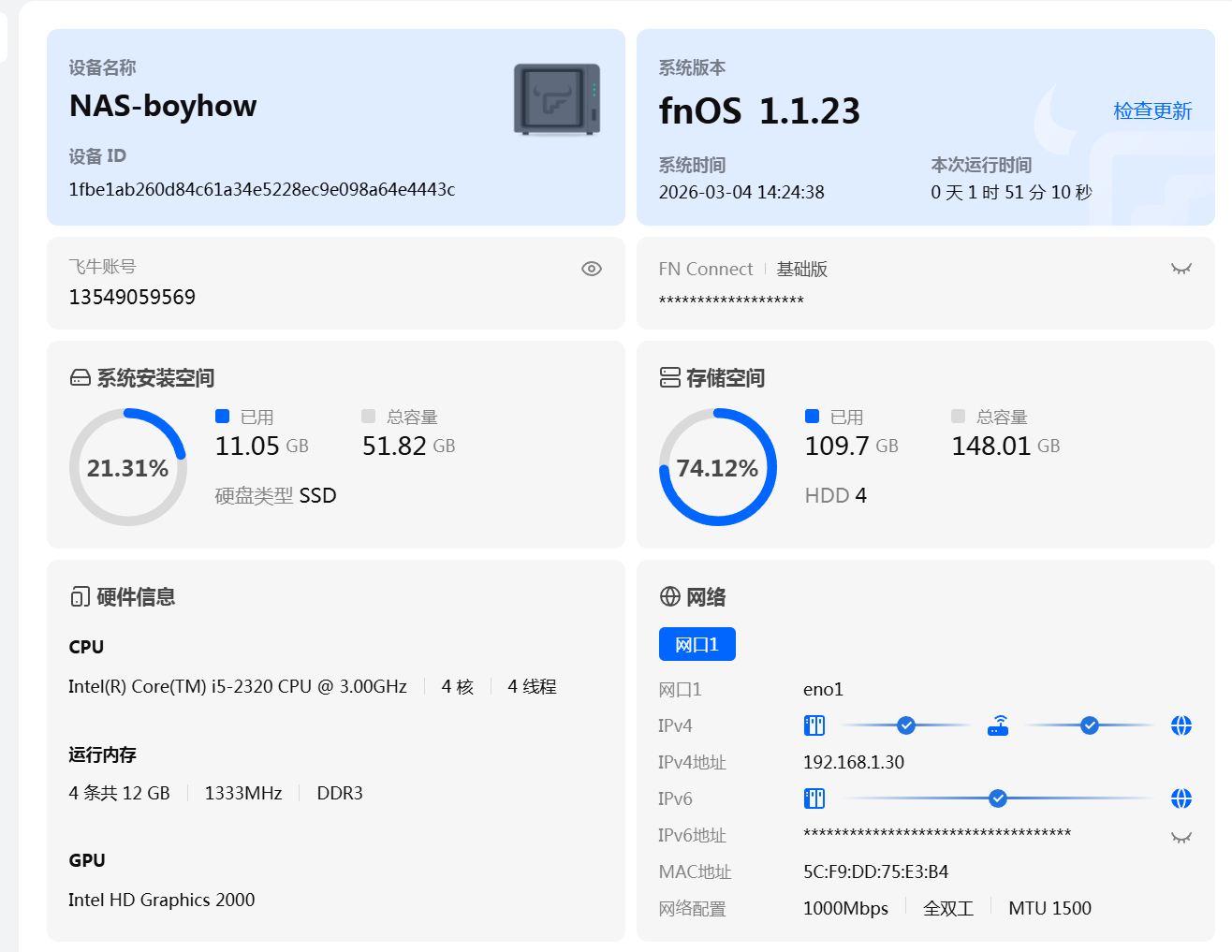Click the storage icon beside 存储空间
Screen dimensions: 1232x952
click(670, 378)
